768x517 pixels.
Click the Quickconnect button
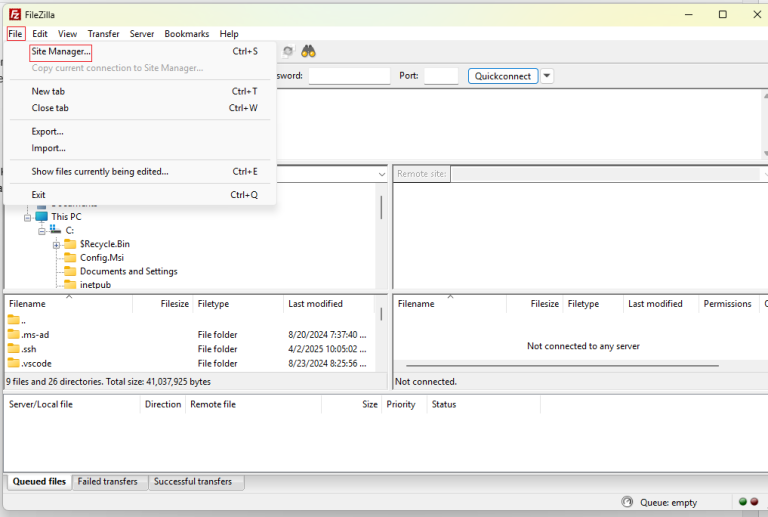(x=503, y=76)
